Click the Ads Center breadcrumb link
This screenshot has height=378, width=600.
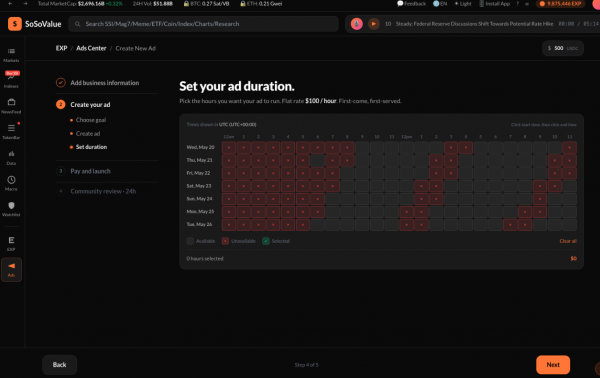tap(91, 48)
